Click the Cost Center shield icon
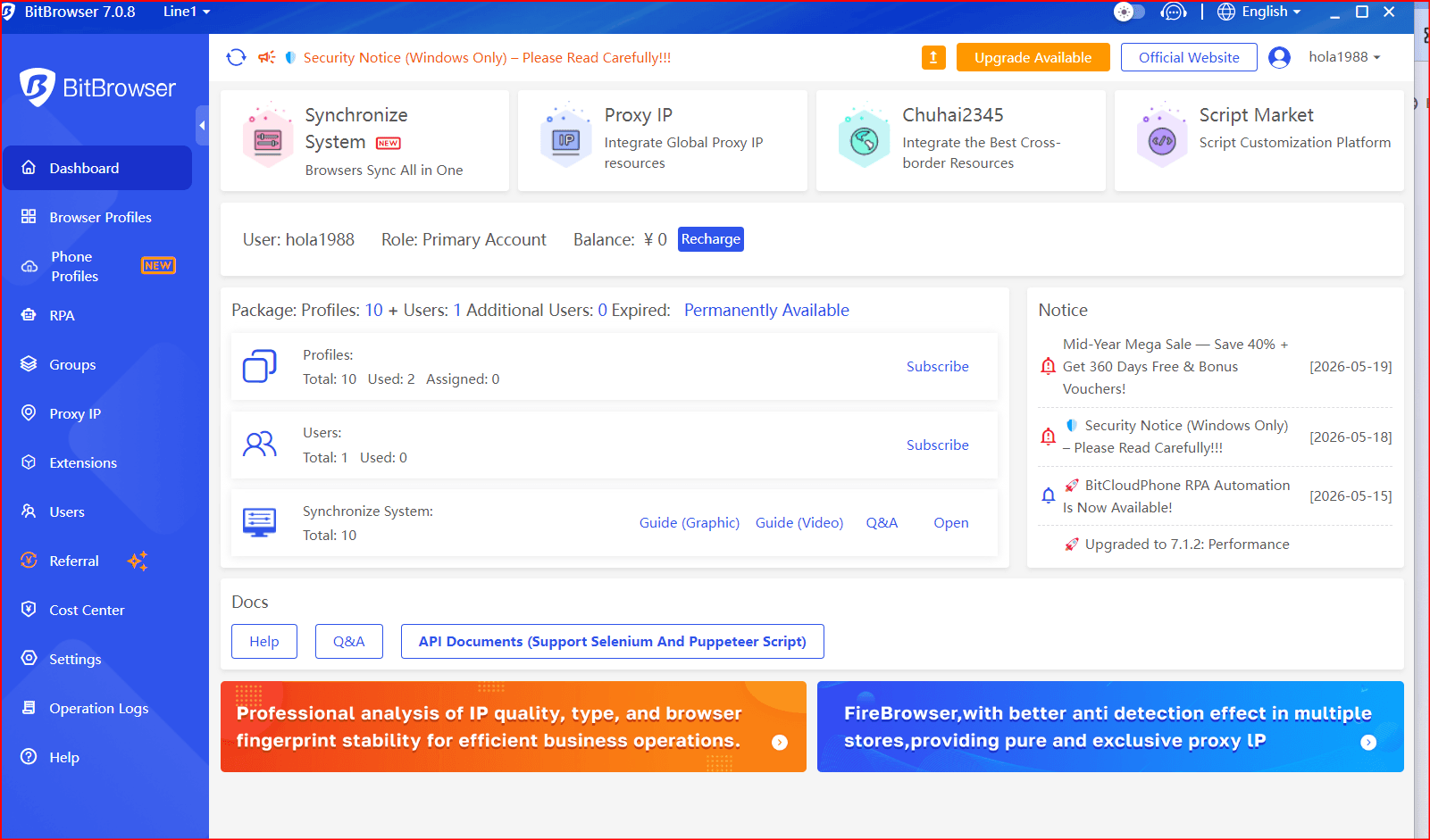Image resolution: width=1430 pixels, height=840 pixels. pyautogui.click(x=29, y=610)
